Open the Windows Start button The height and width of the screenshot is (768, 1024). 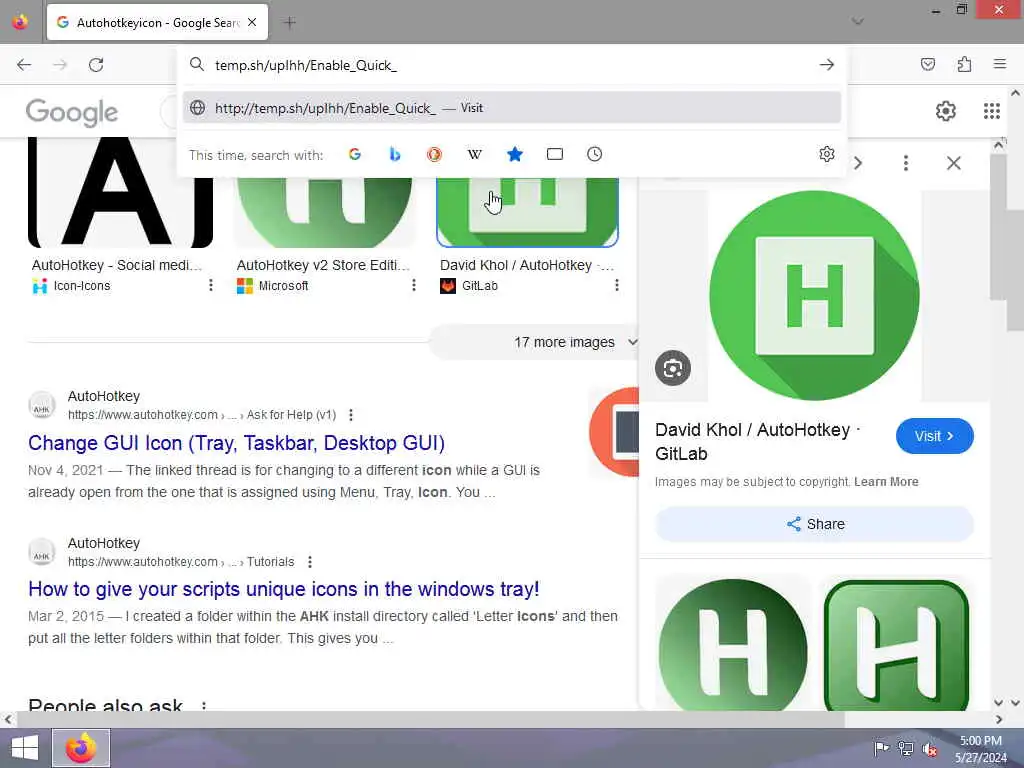(x=25, y=748)
